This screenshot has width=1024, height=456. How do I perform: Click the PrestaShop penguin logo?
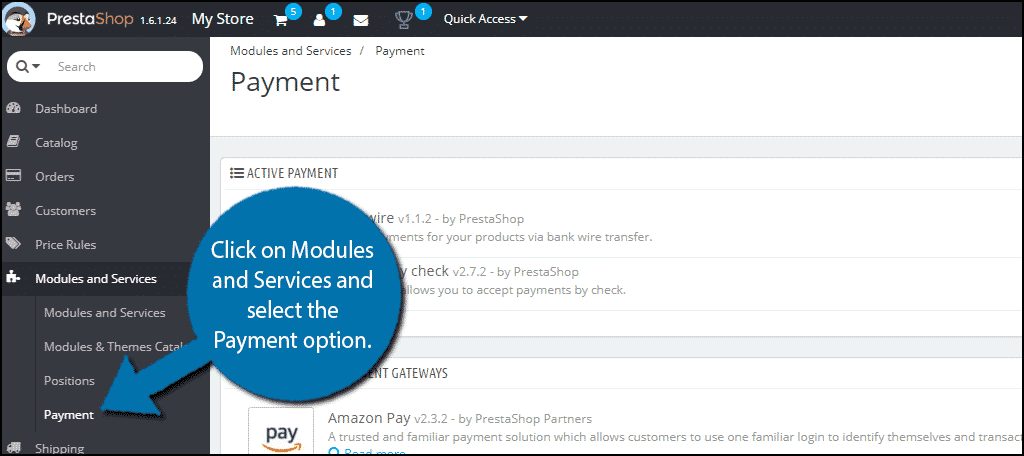click(19, 18)
